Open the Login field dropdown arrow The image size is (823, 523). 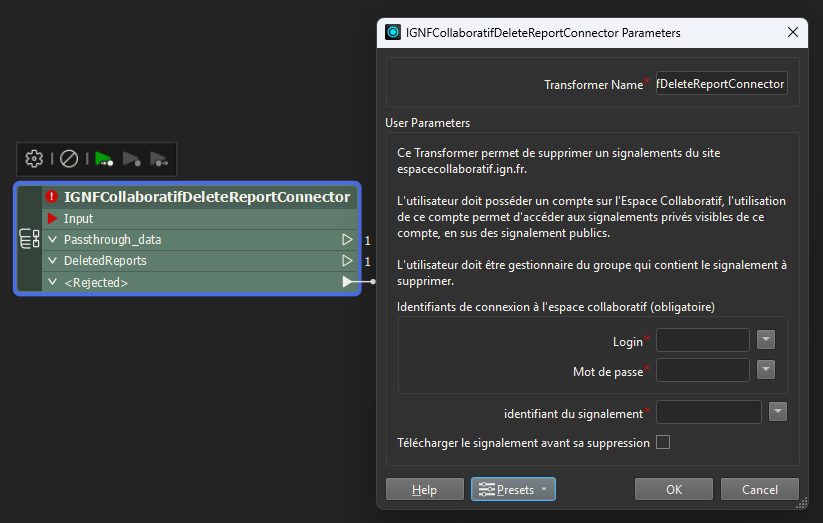pos(766,340)
